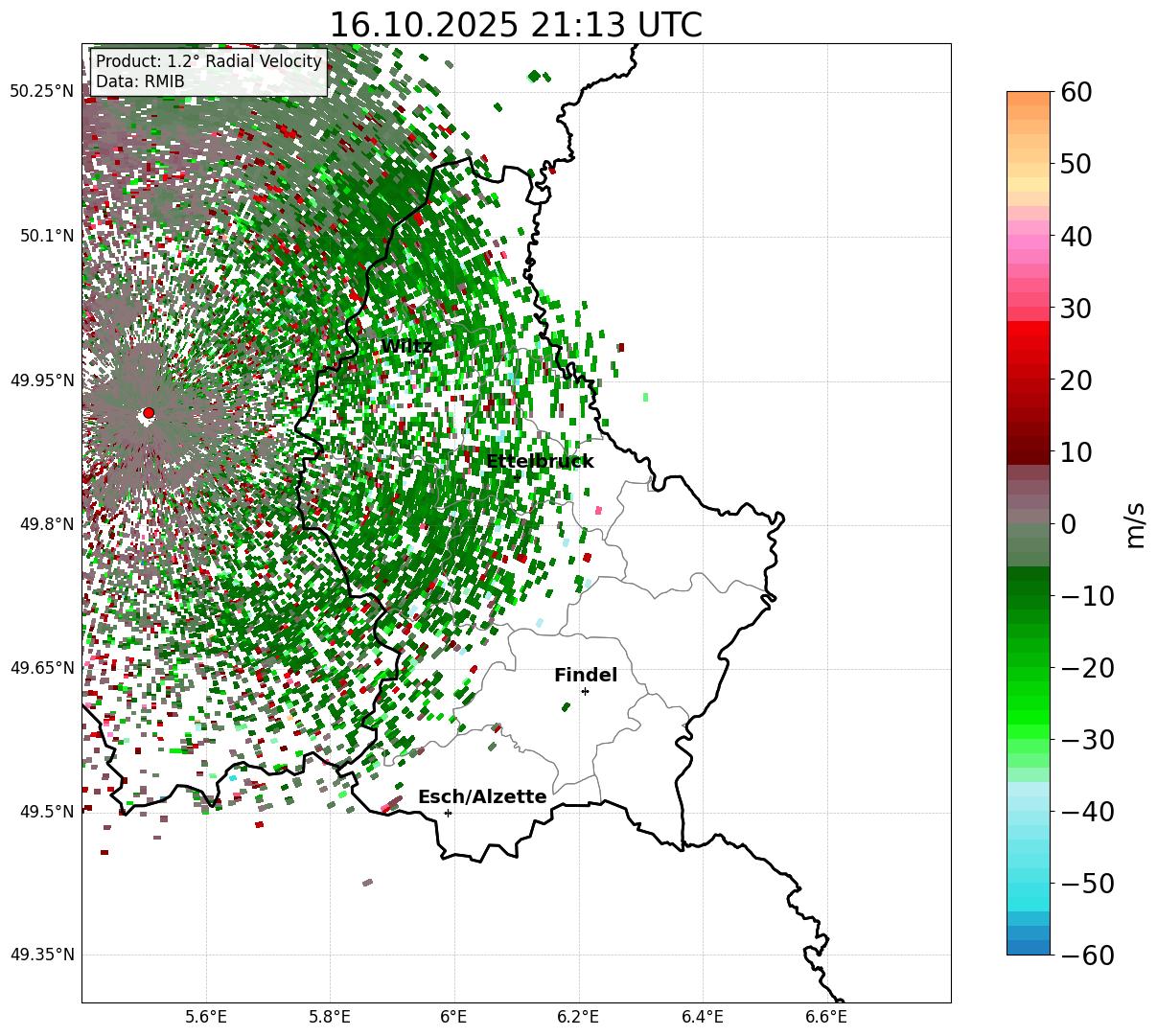Click the 49.65°N latitude label
Screen dimensions: 1157x1036
click(41, 668)
